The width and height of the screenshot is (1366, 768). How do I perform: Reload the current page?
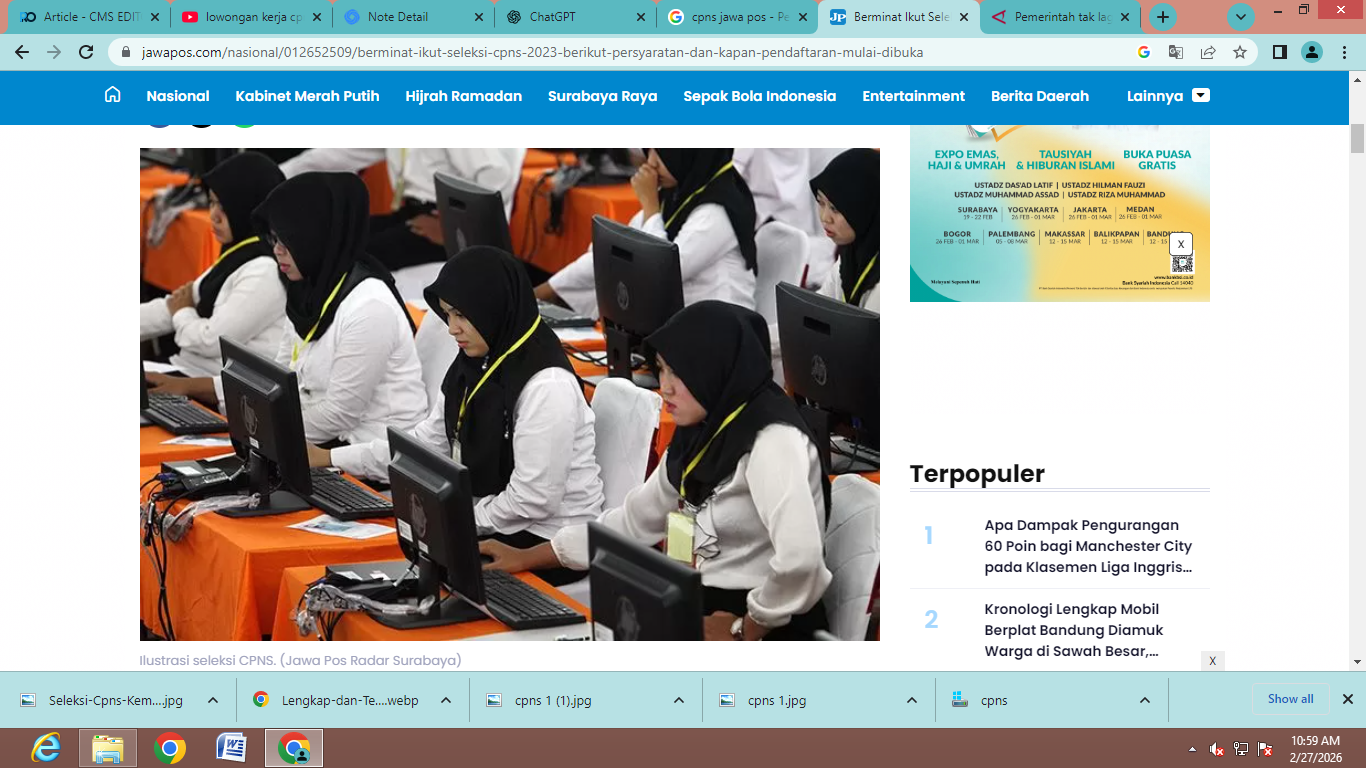pyautogui.click(x=87, y=52)
